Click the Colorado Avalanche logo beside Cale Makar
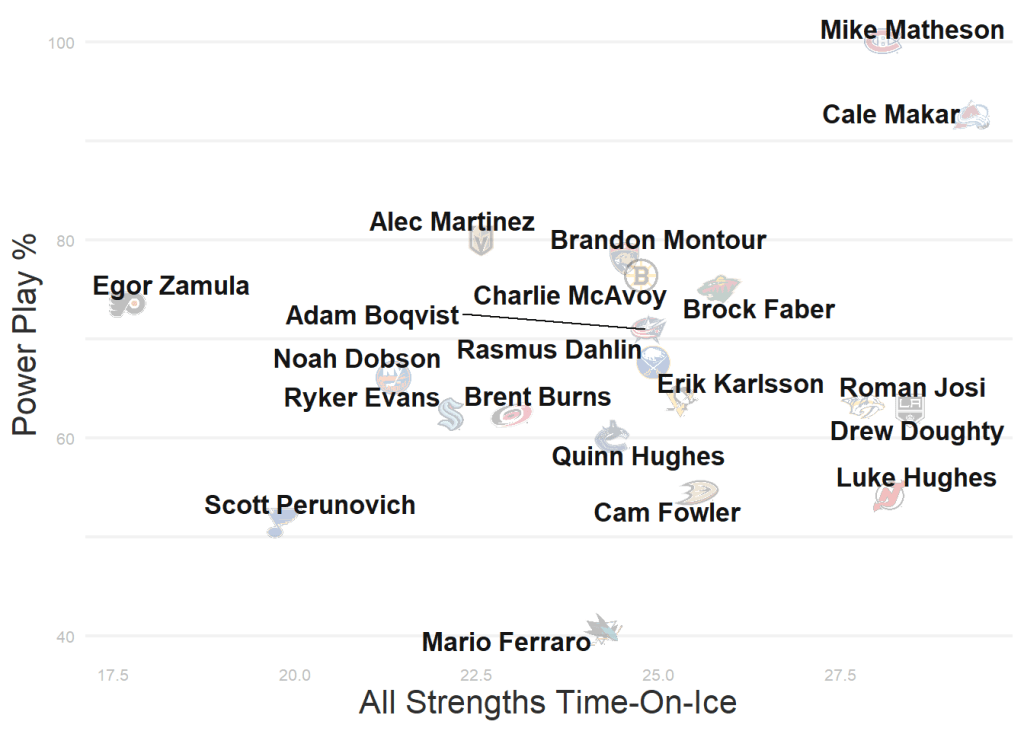 pos(972,116)
